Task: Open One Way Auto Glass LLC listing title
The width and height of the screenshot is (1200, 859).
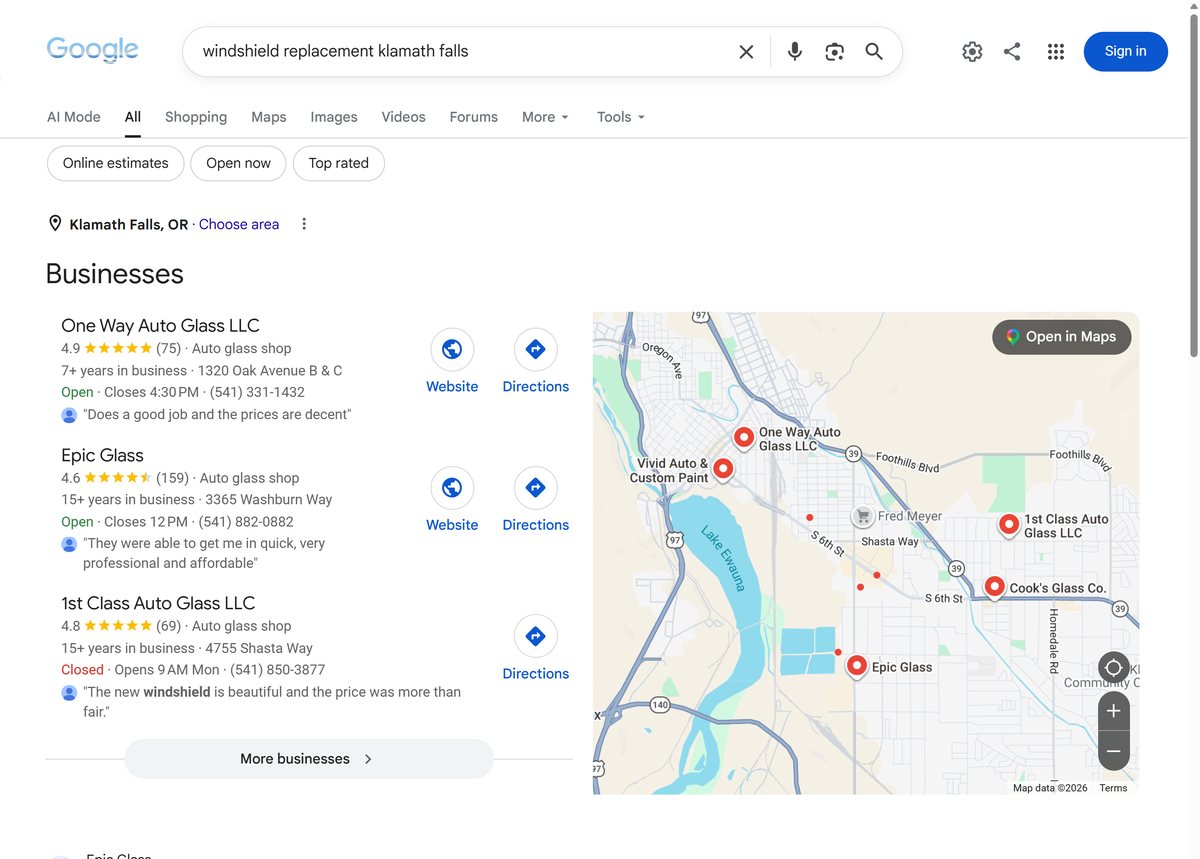Action: tap(160, 325)
